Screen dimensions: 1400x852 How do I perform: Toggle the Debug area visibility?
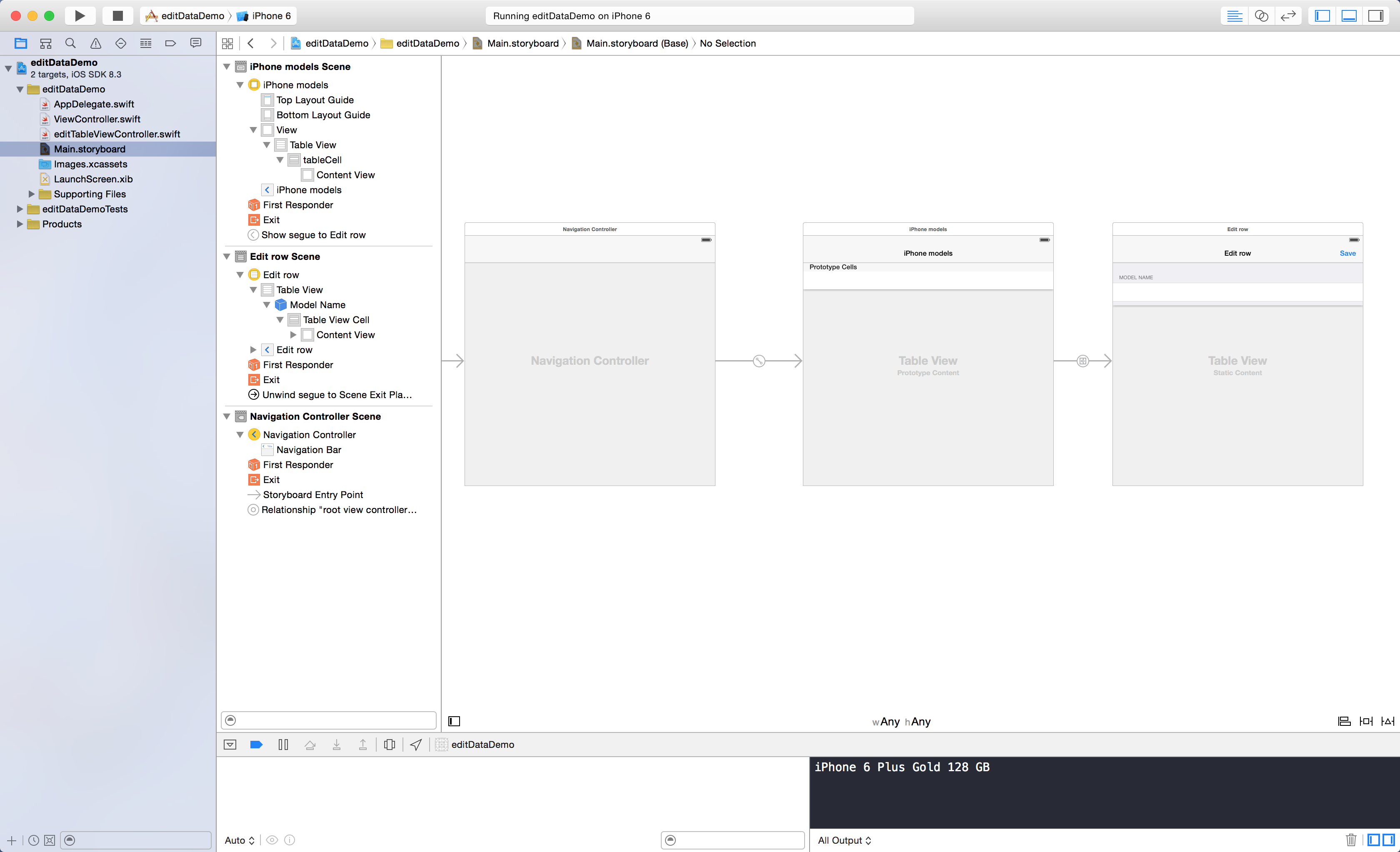(x=1349, y=16)
